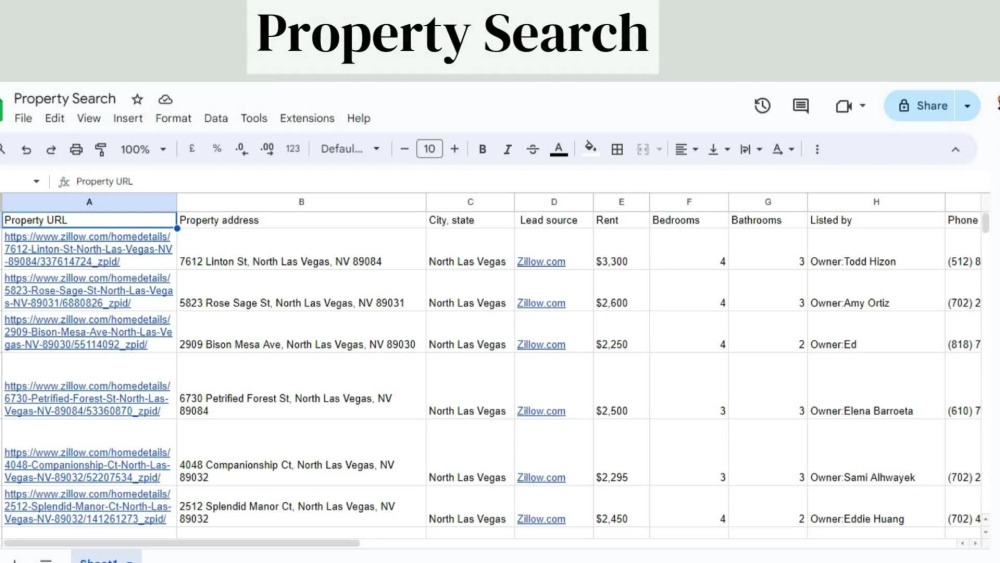
Task: Open text rotation dropdown
Action: (783, 149)
